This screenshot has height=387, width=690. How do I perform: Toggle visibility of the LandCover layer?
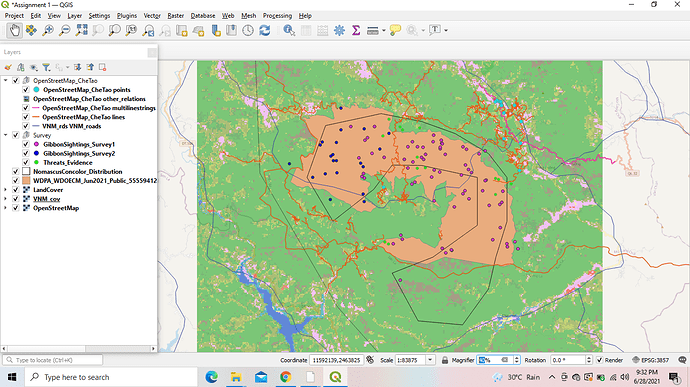click(15, 190)
